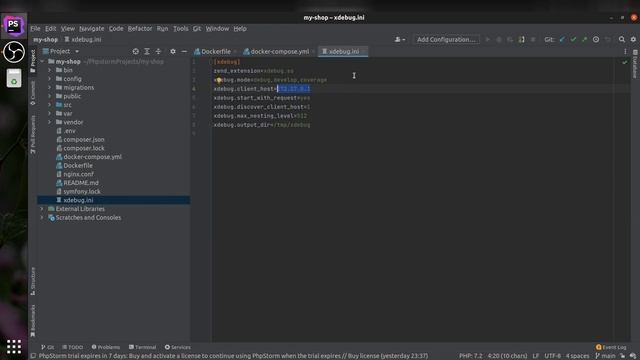Open the Navigate menu

point(91,29)
